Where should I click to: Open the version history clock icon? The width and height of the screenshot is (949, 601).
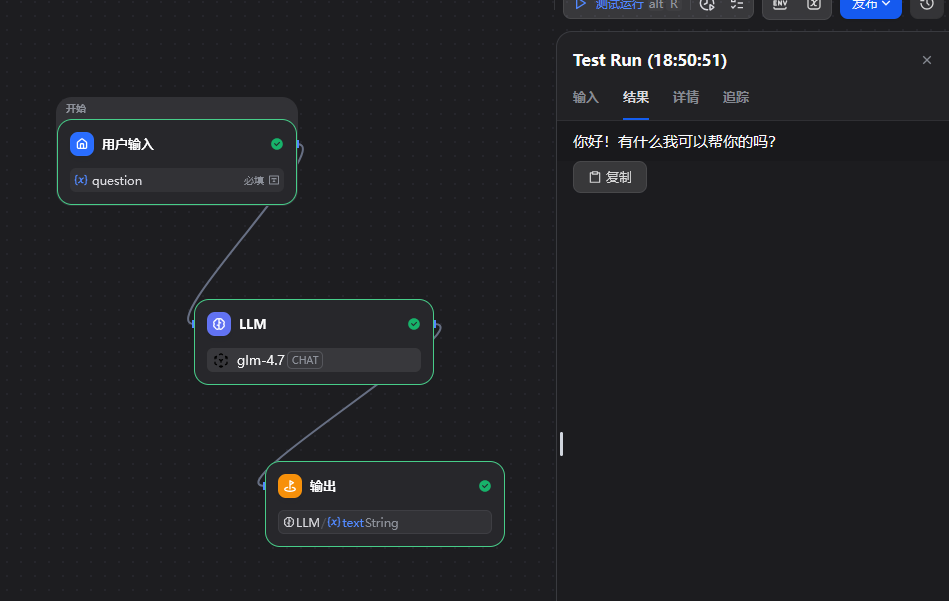[927, 5]
